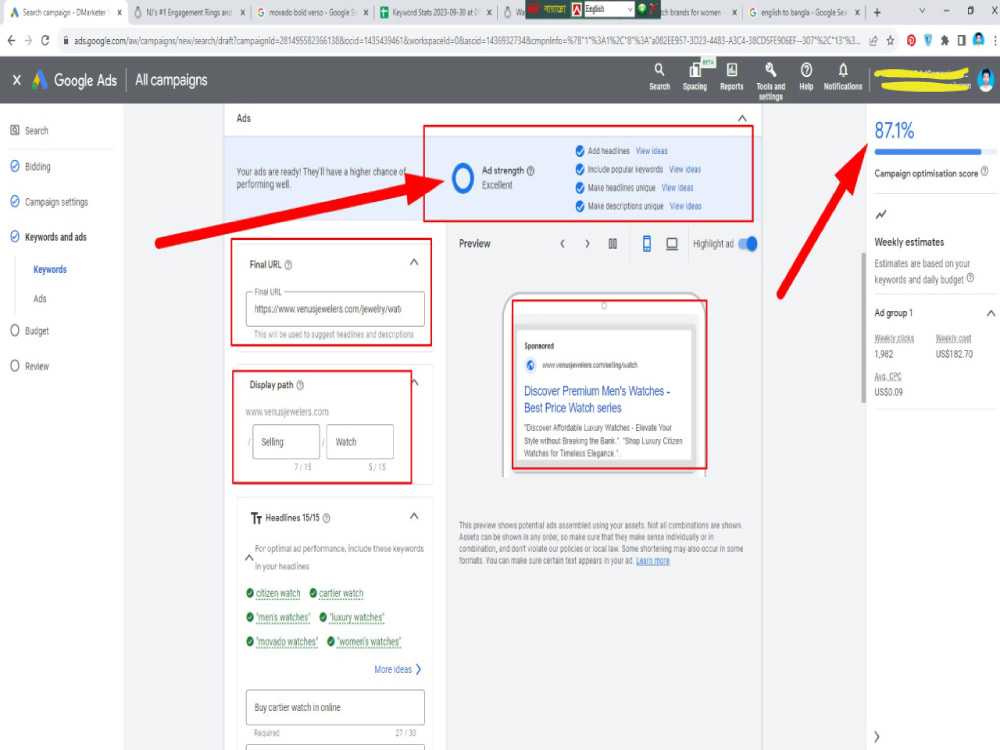1000x750 pixels.
Task: Open the Reports menu icon
Action: click(x=732, y=77)
